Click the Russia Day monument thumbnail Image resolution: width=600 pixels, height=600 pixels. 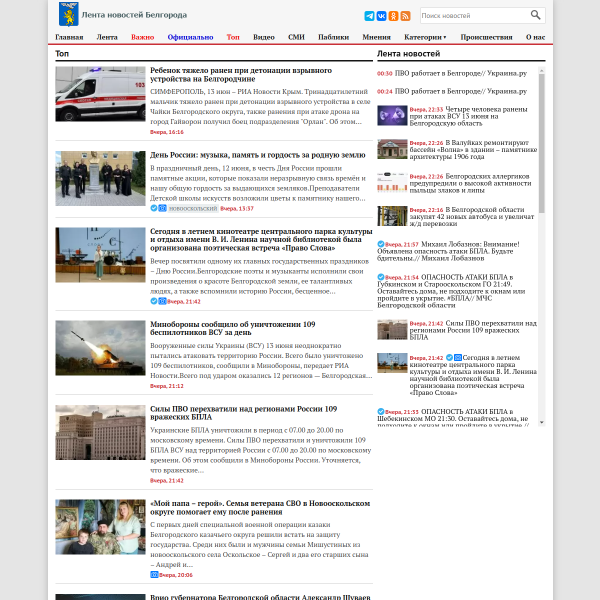pos(100,178)
